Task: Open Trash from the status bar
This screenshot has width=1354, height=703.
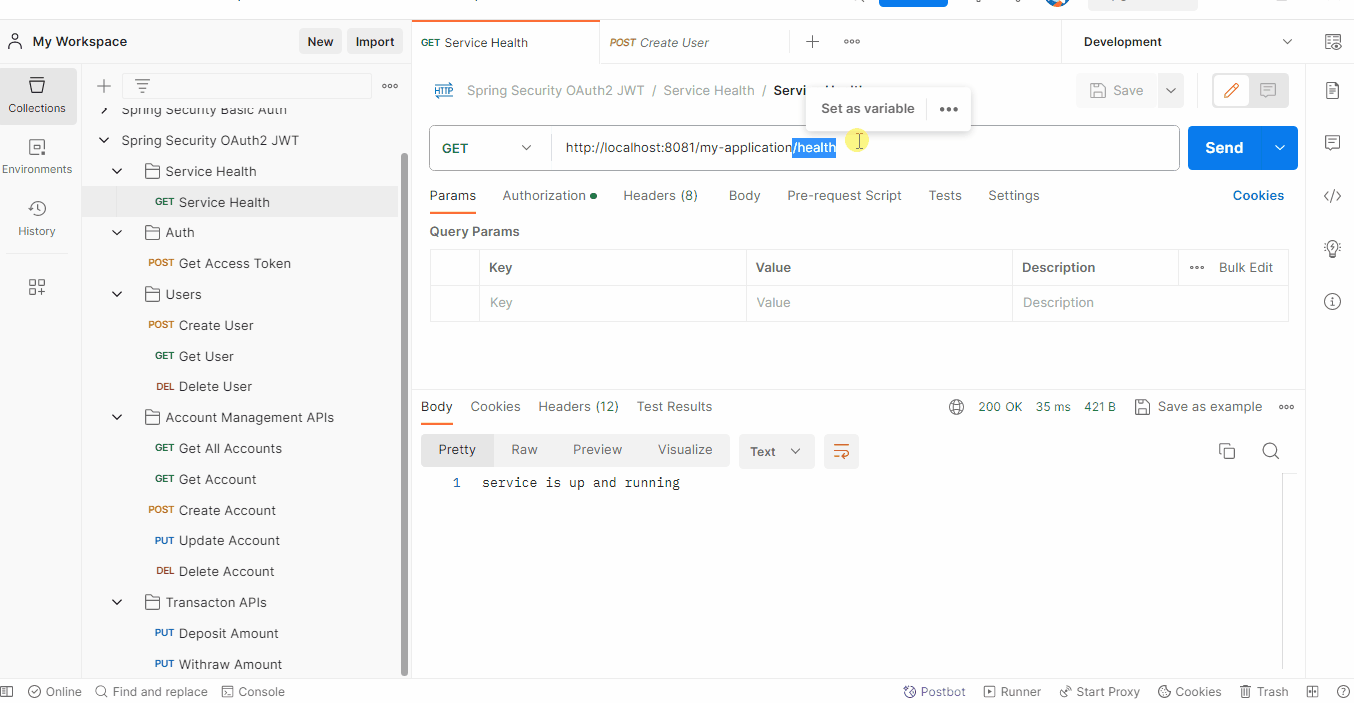Action: (1264, 692)
